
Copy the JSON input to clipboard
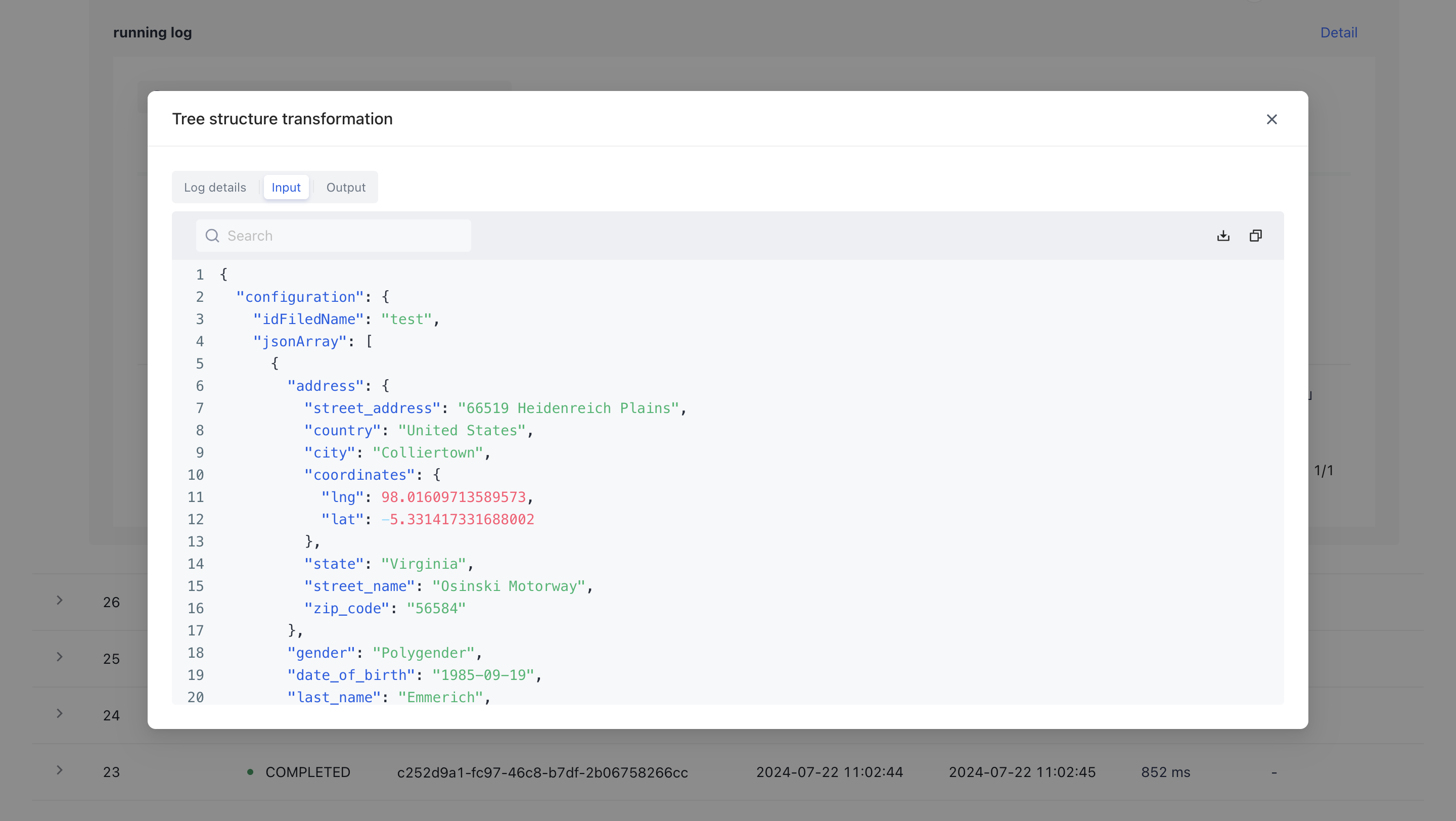[1255, 236]
